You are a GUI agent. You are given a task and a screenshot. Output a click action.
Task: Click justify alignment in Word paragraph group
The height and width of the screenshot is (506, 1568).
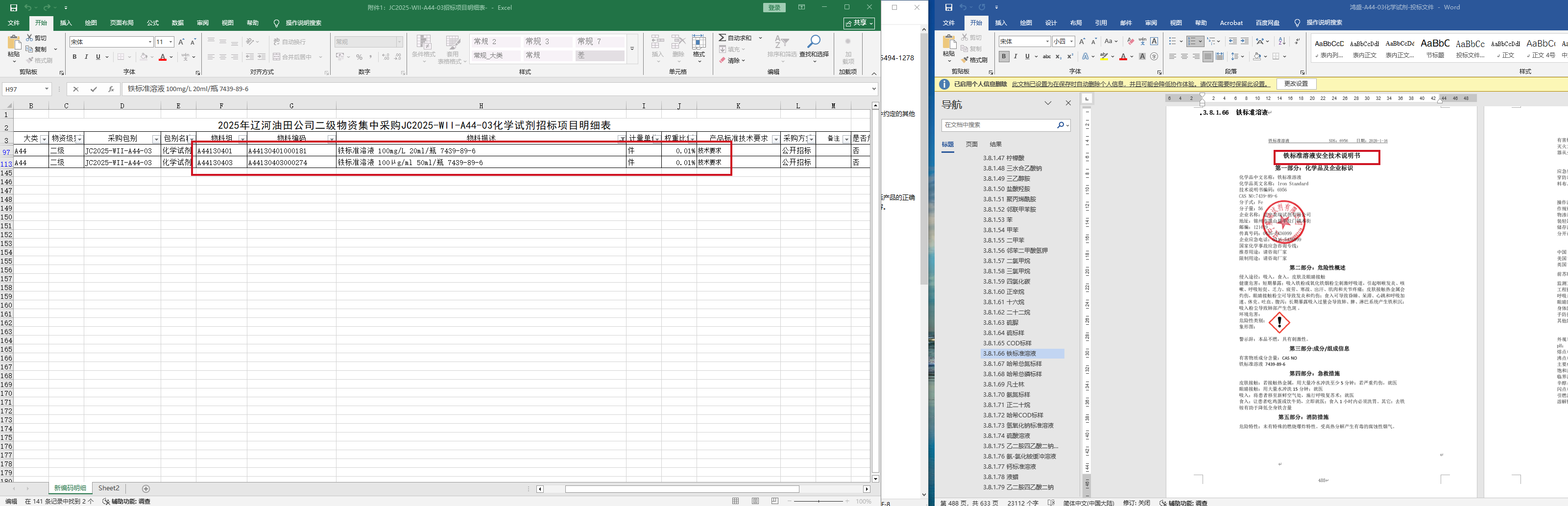click(1207, 57)
